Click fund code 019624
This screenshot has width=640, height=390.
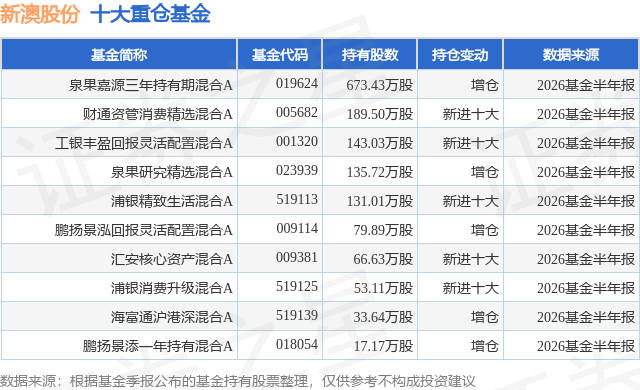click(297, 84)
